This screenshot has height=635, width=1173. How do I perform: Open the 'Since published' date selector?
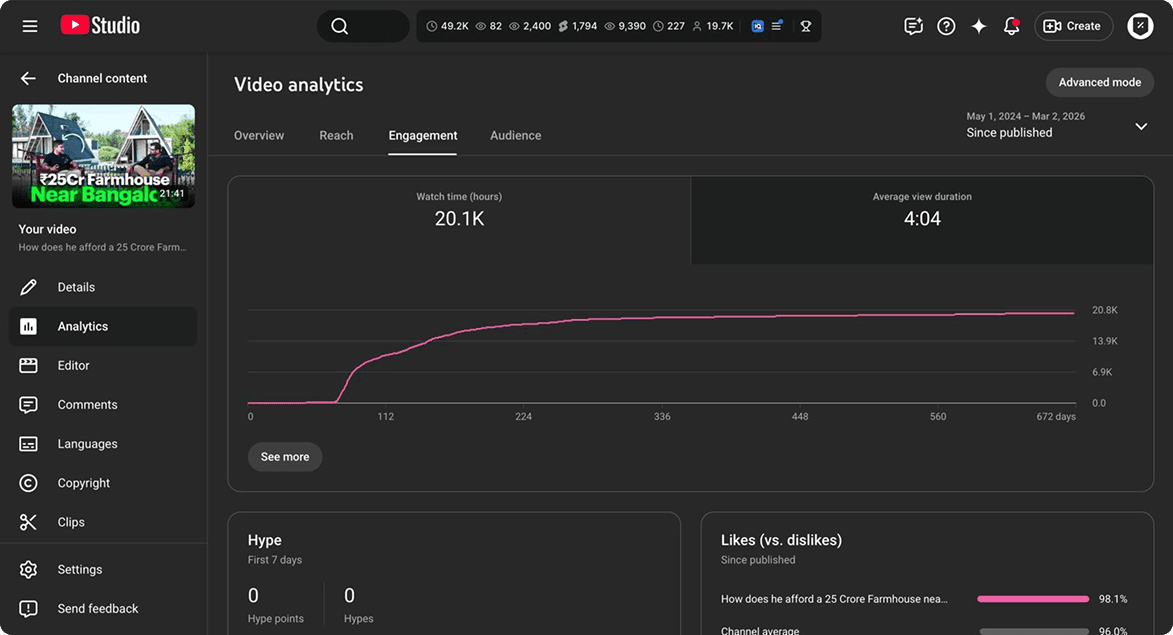pyautogui.click(x=1056, y=126)
